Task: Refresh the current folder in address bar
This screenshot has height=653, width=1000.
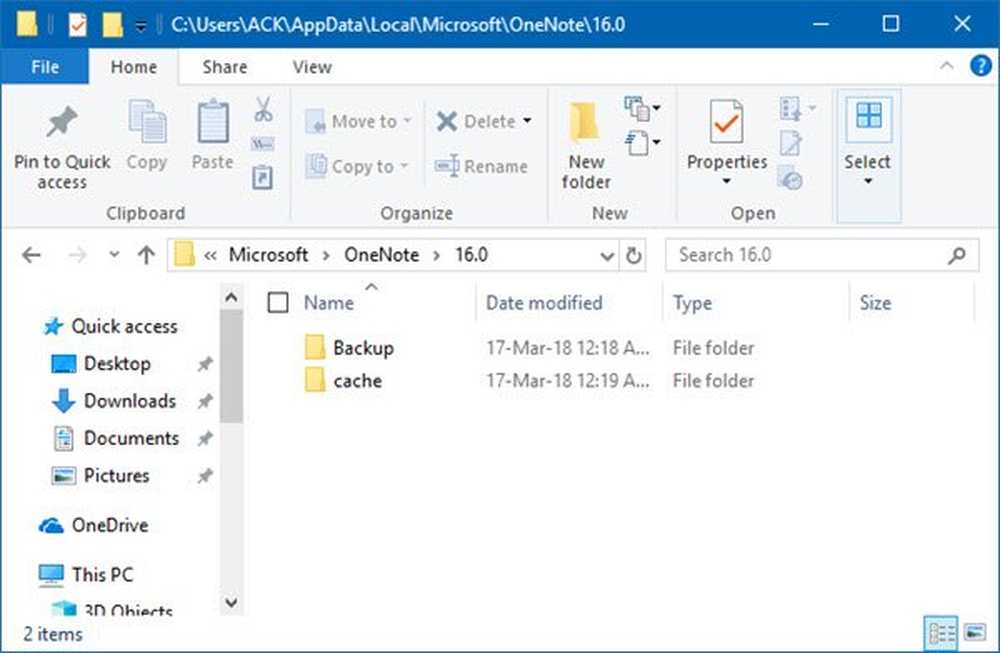Action: [x=634, y=255]
